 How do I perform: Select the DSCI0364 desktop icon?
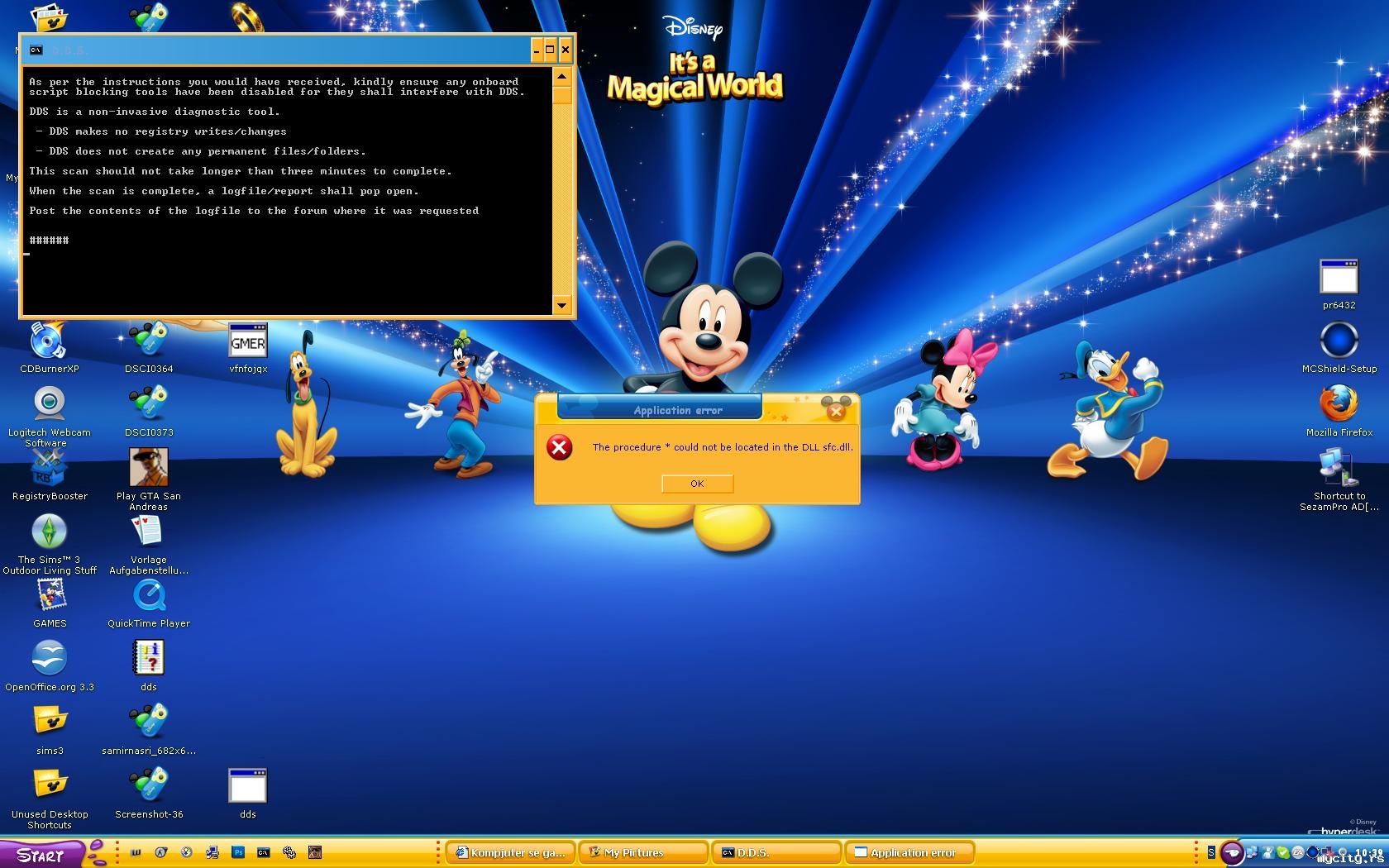tap(149, 349)
